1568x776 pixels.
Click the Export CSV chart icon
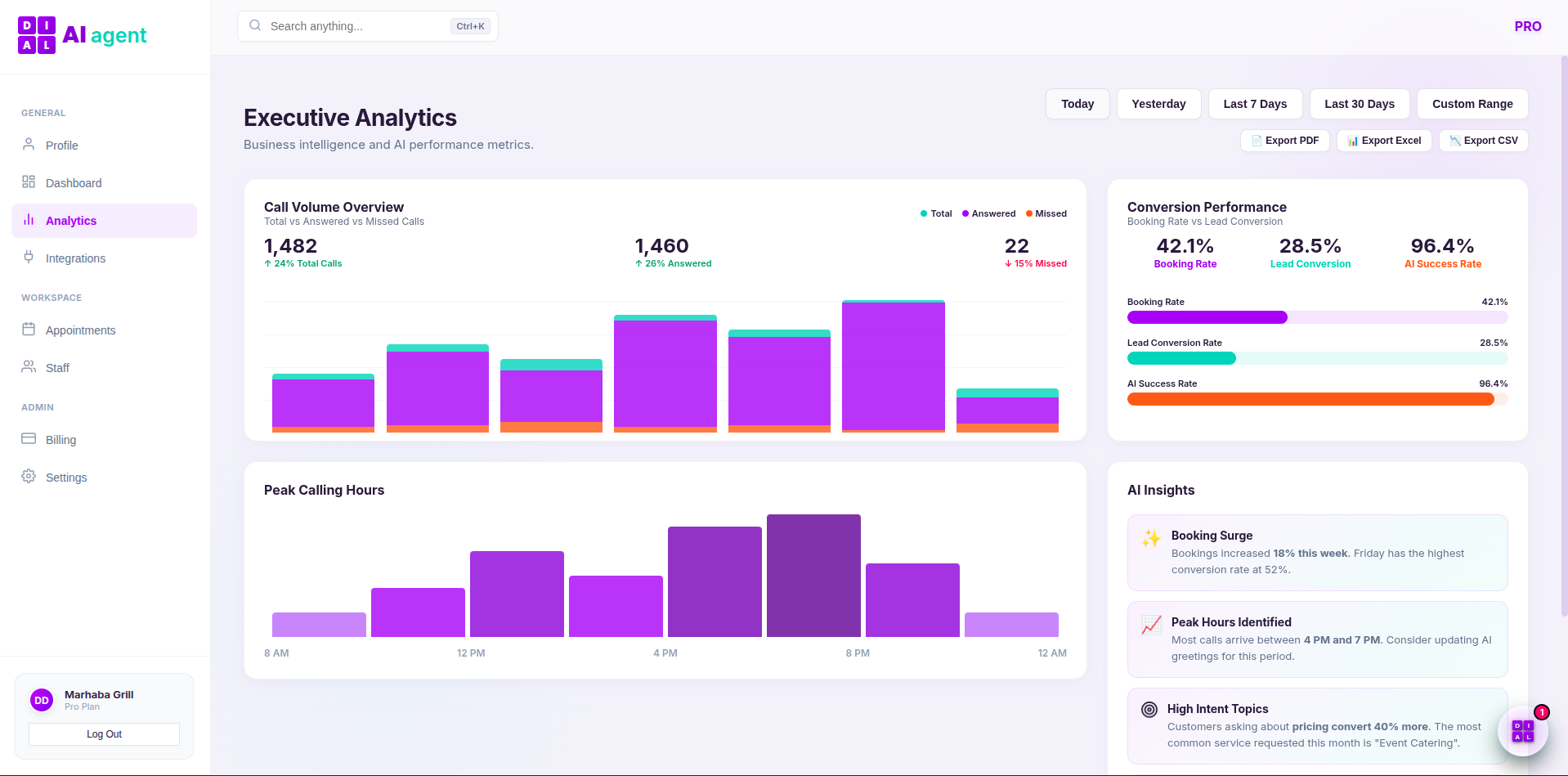pos(1455,141)
